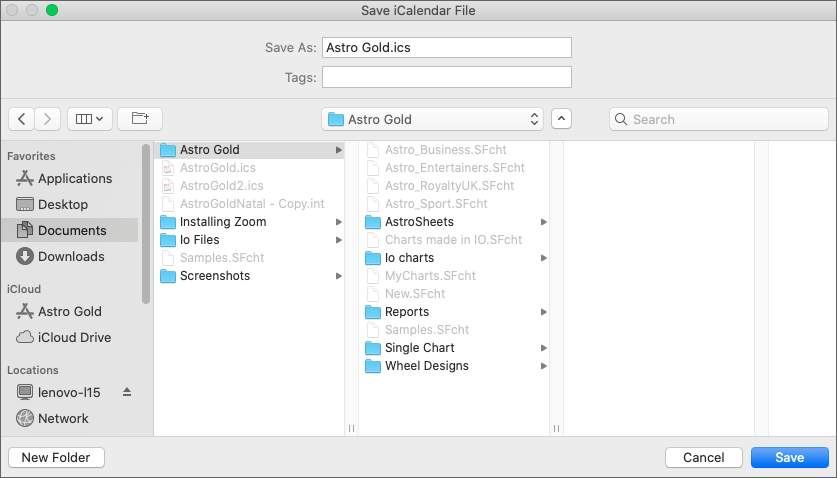
Task: Open the Astro Gold location popup
Action: click(x=432, y=119)
